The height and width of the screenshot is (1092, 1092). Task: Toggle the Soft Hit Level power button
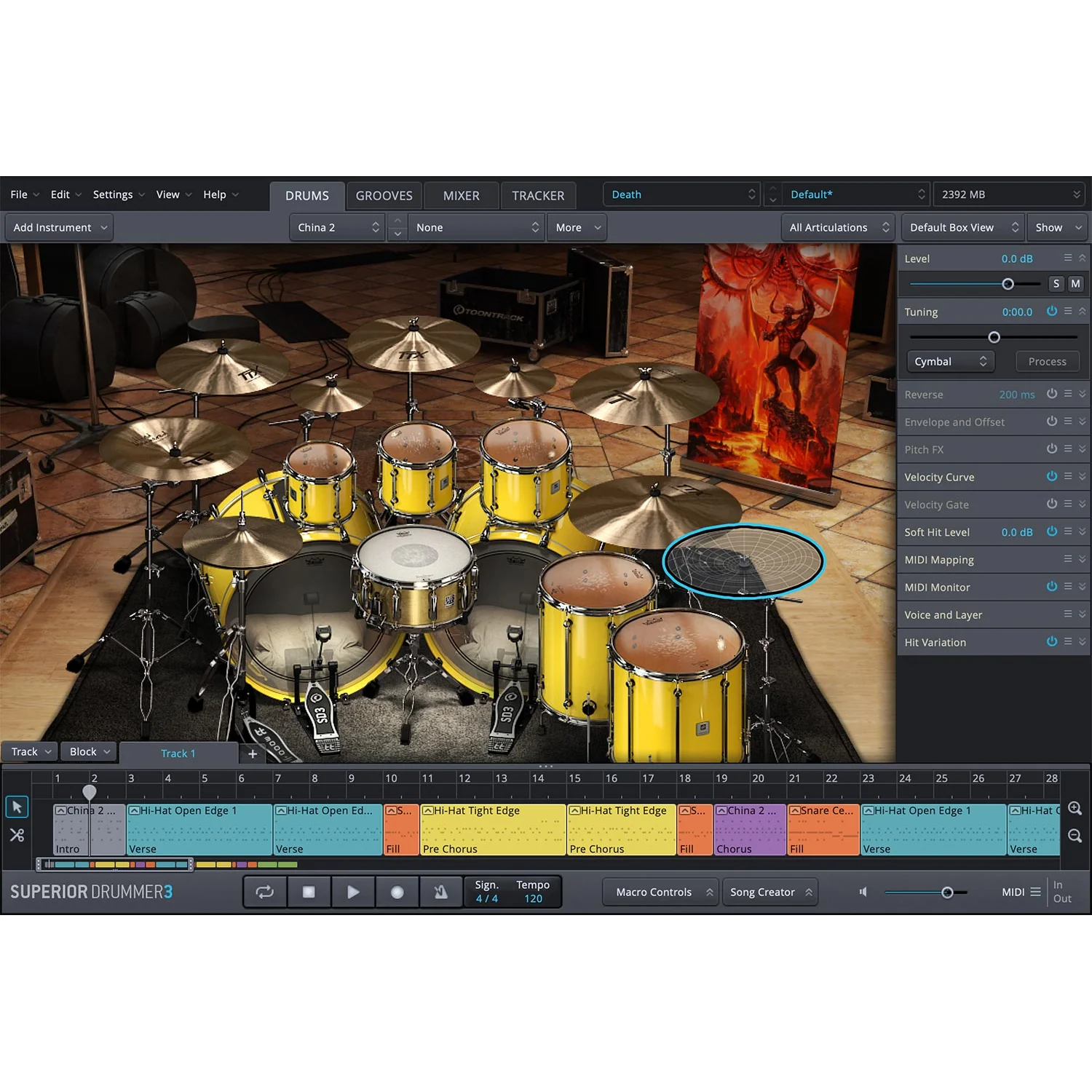pos(1052,531)
